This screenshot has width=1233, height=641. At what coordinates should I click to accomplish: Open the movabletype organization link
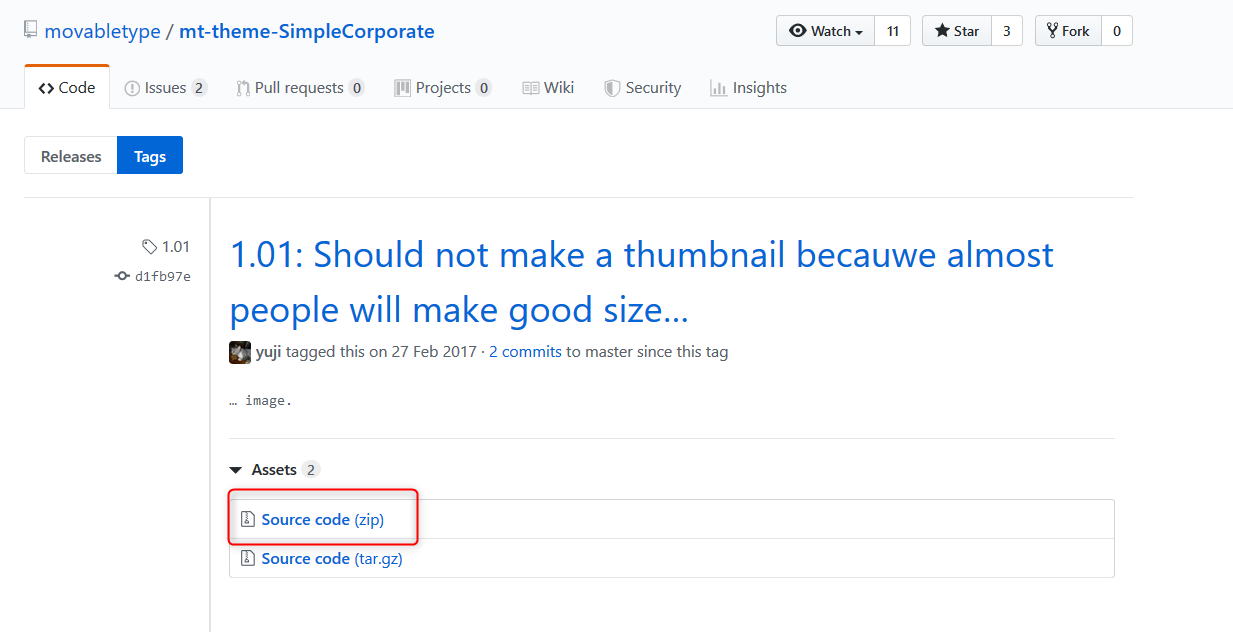[x=102, y=31]
